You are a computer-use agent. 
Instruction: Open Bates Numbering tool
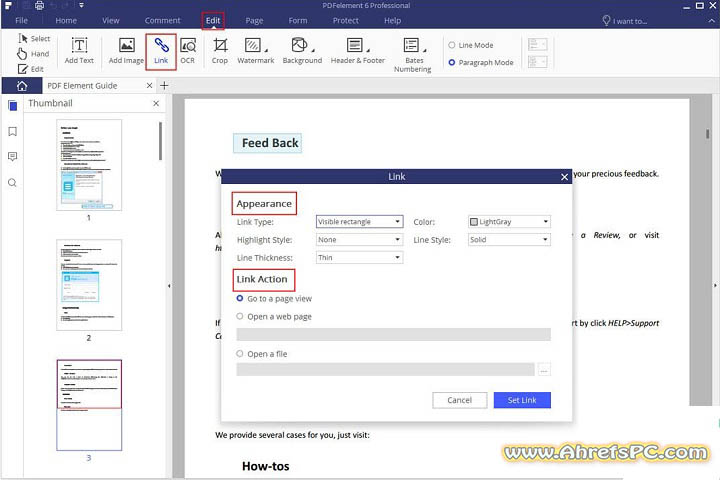(412, 55)
